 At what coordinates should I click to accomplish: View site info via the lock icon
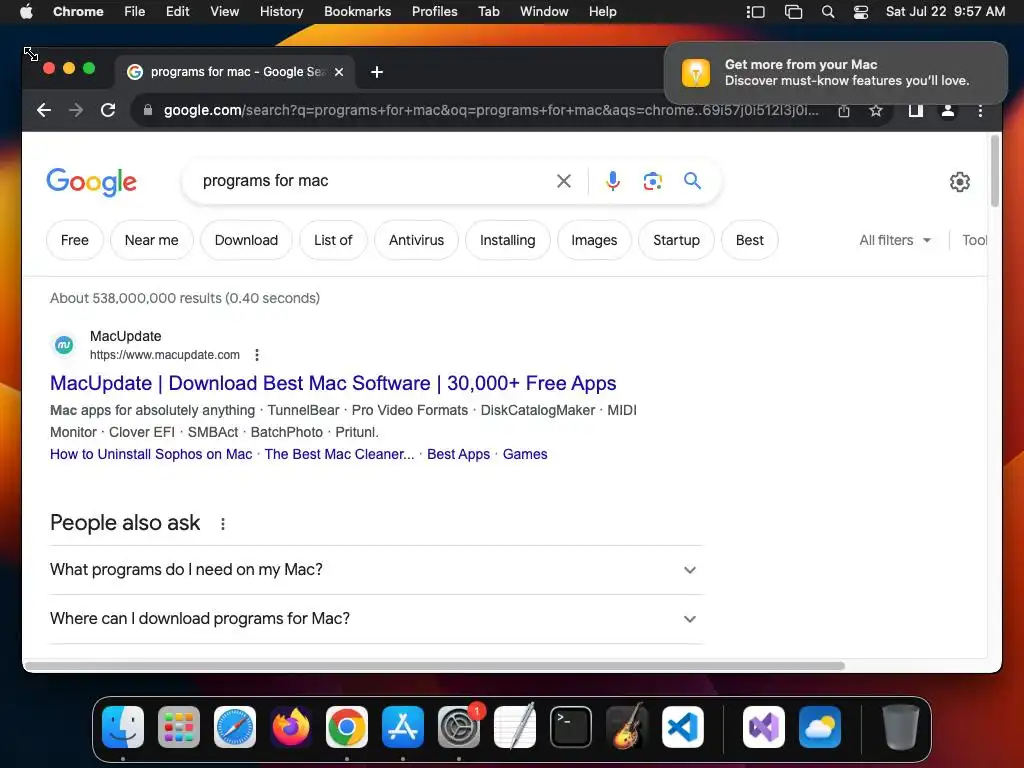coord(148,110)
